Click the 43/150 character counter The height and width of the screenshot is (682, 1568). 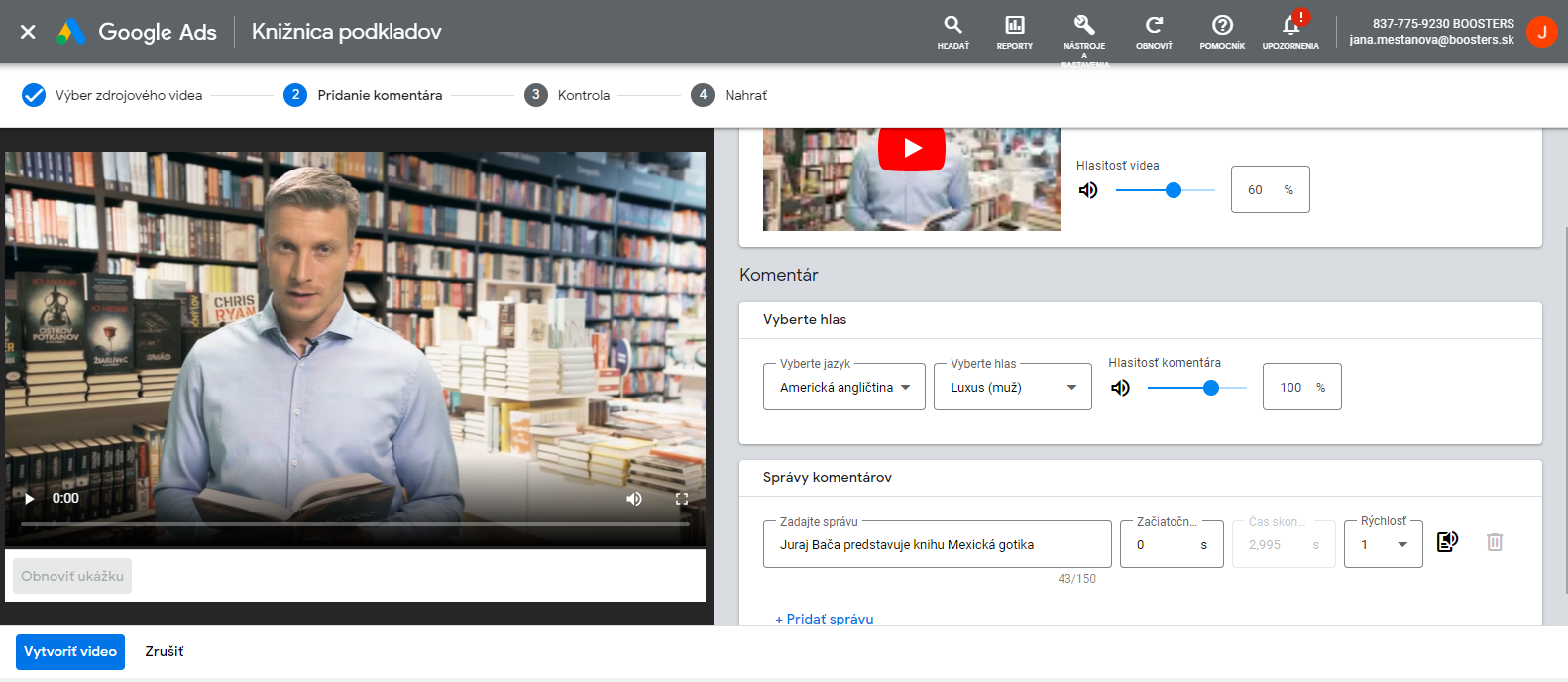(x=1076, y=579)
